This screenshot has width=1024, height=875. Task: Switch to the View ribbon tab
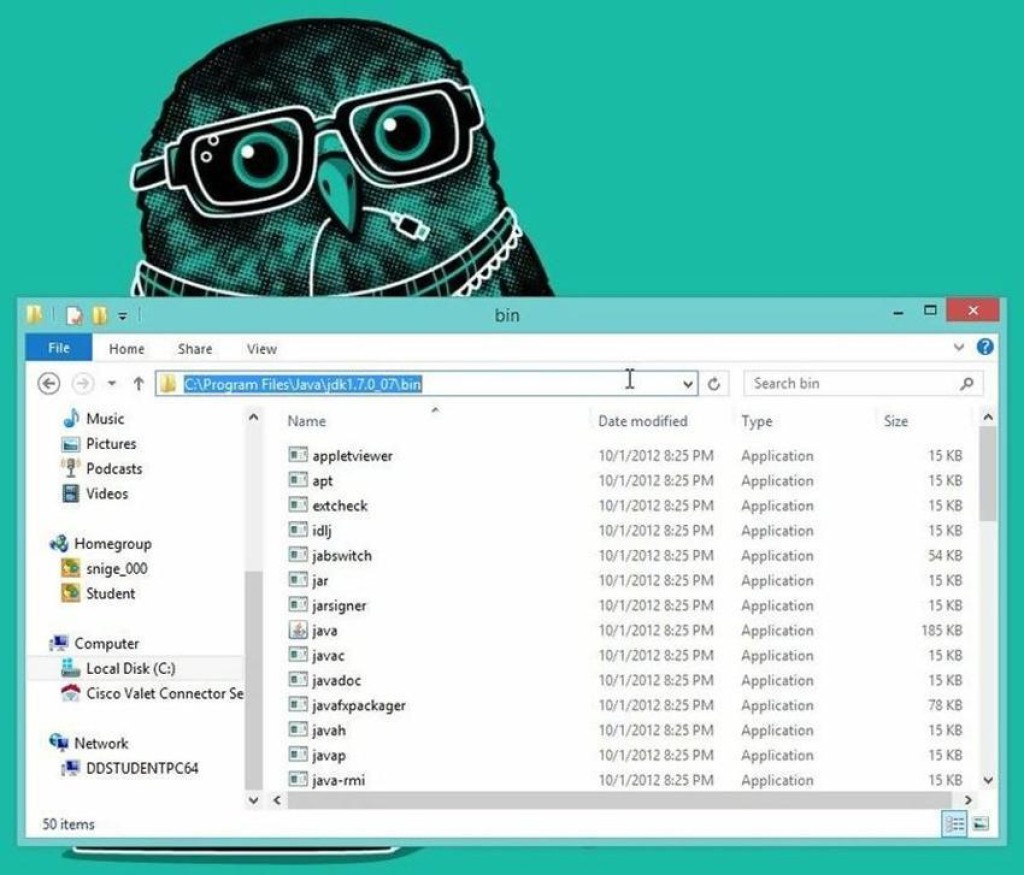(260, 349)
